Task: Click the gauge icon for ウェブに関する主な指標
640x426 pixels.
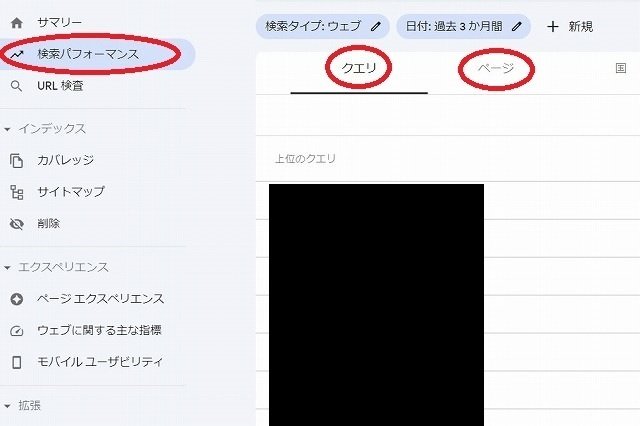Action: pos(17,331)
